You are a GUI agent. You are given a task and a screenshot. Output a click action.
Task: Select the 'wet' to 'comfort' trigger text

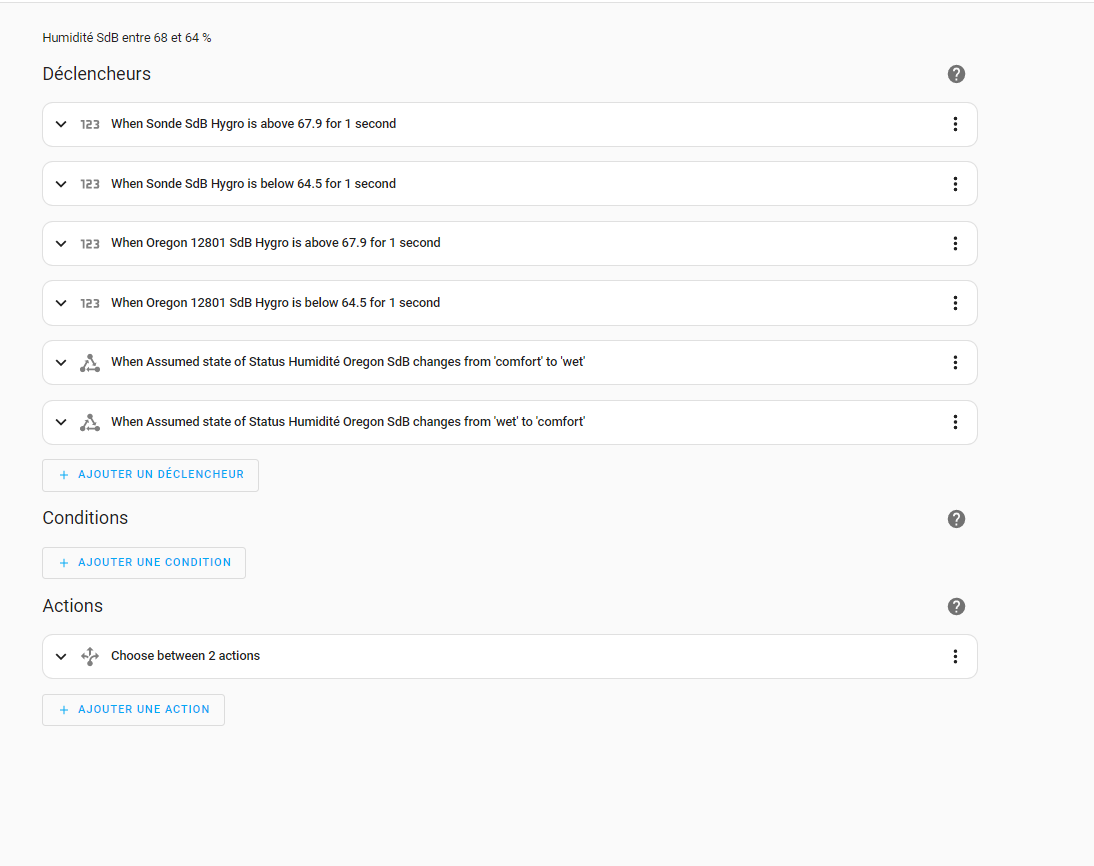click(347, 422)
